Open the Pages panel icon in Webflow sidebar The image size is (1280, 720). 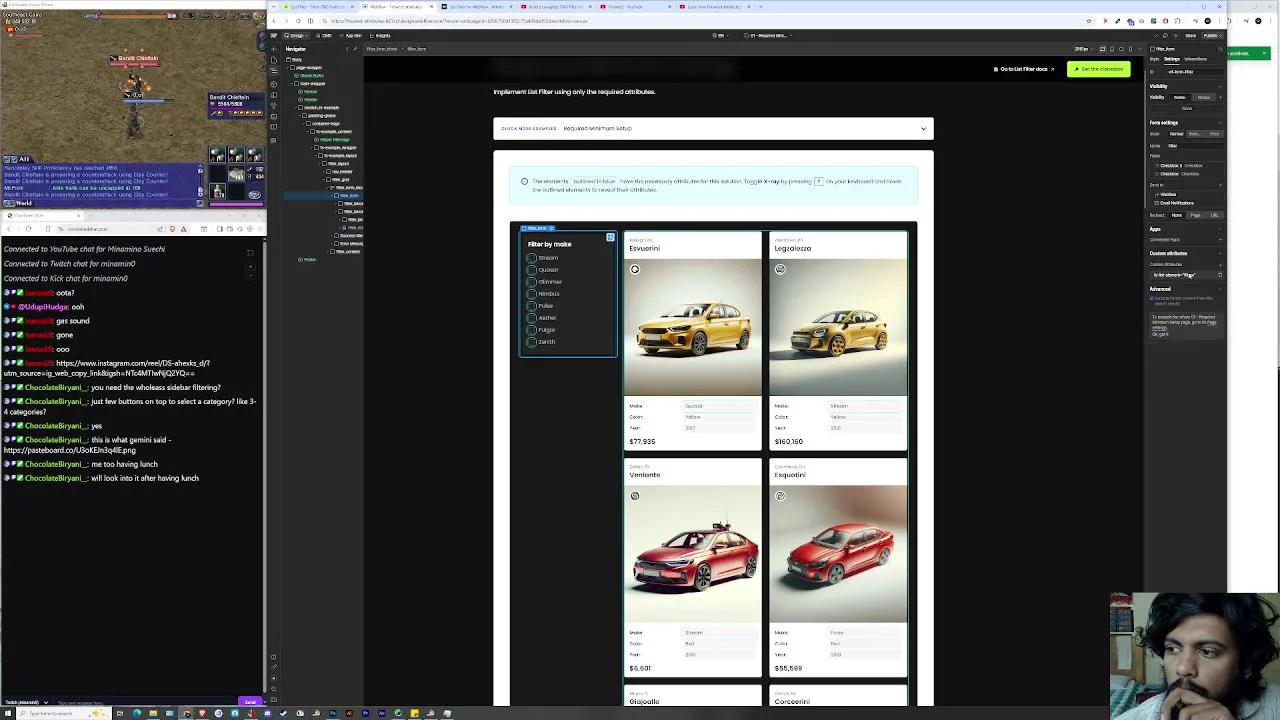pyautogui.click(x=274, y=60)
